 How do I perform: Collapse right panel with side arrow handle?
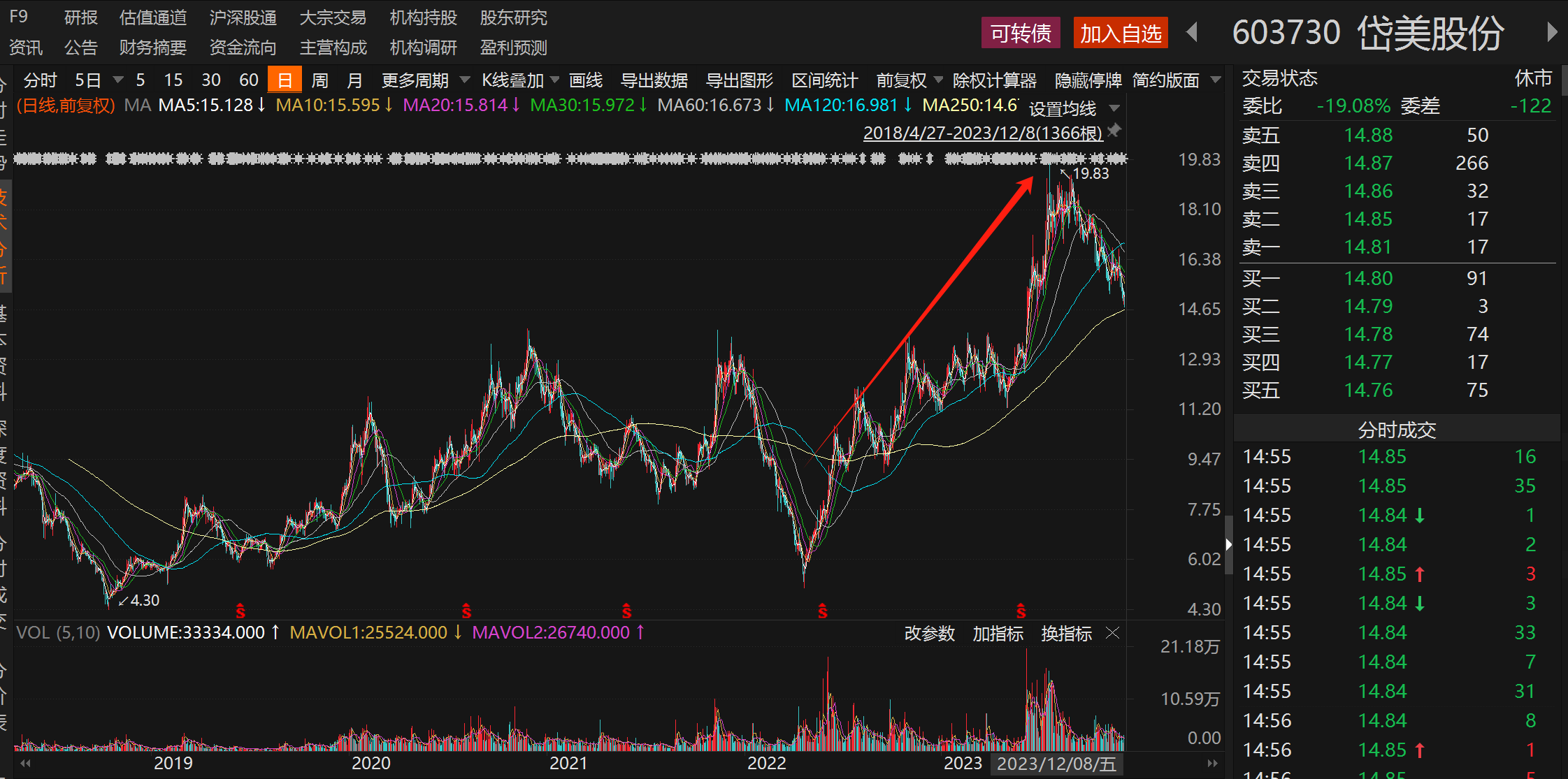(1228, 544)
